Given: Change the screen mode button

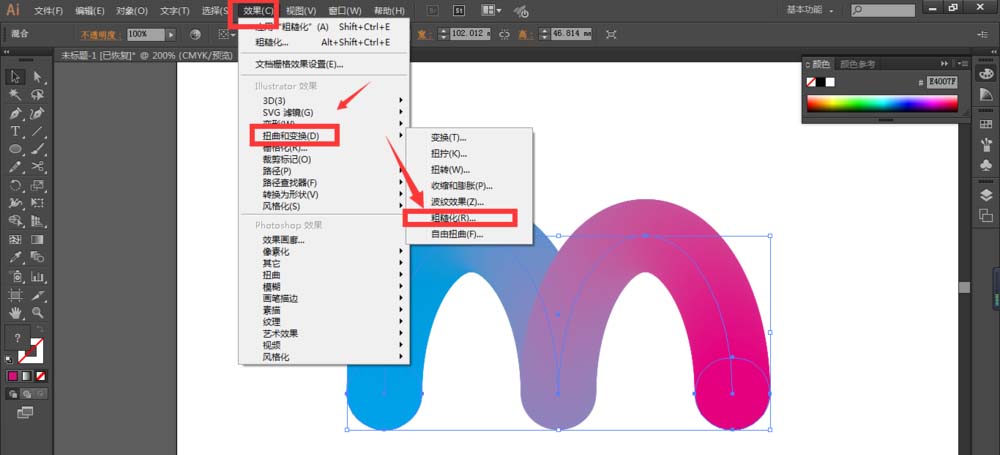Looking at the screenshot, I should point(25,414).
